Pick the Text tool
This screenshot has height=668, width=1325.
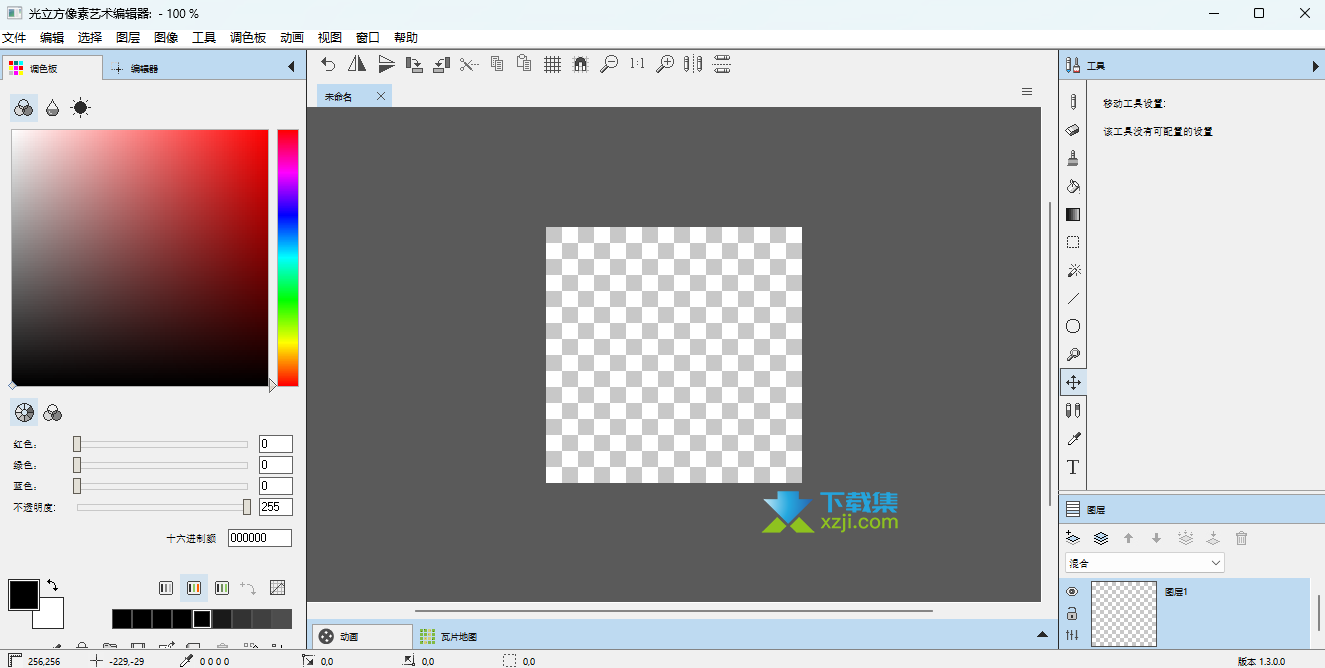click(x=1073, y=467)
